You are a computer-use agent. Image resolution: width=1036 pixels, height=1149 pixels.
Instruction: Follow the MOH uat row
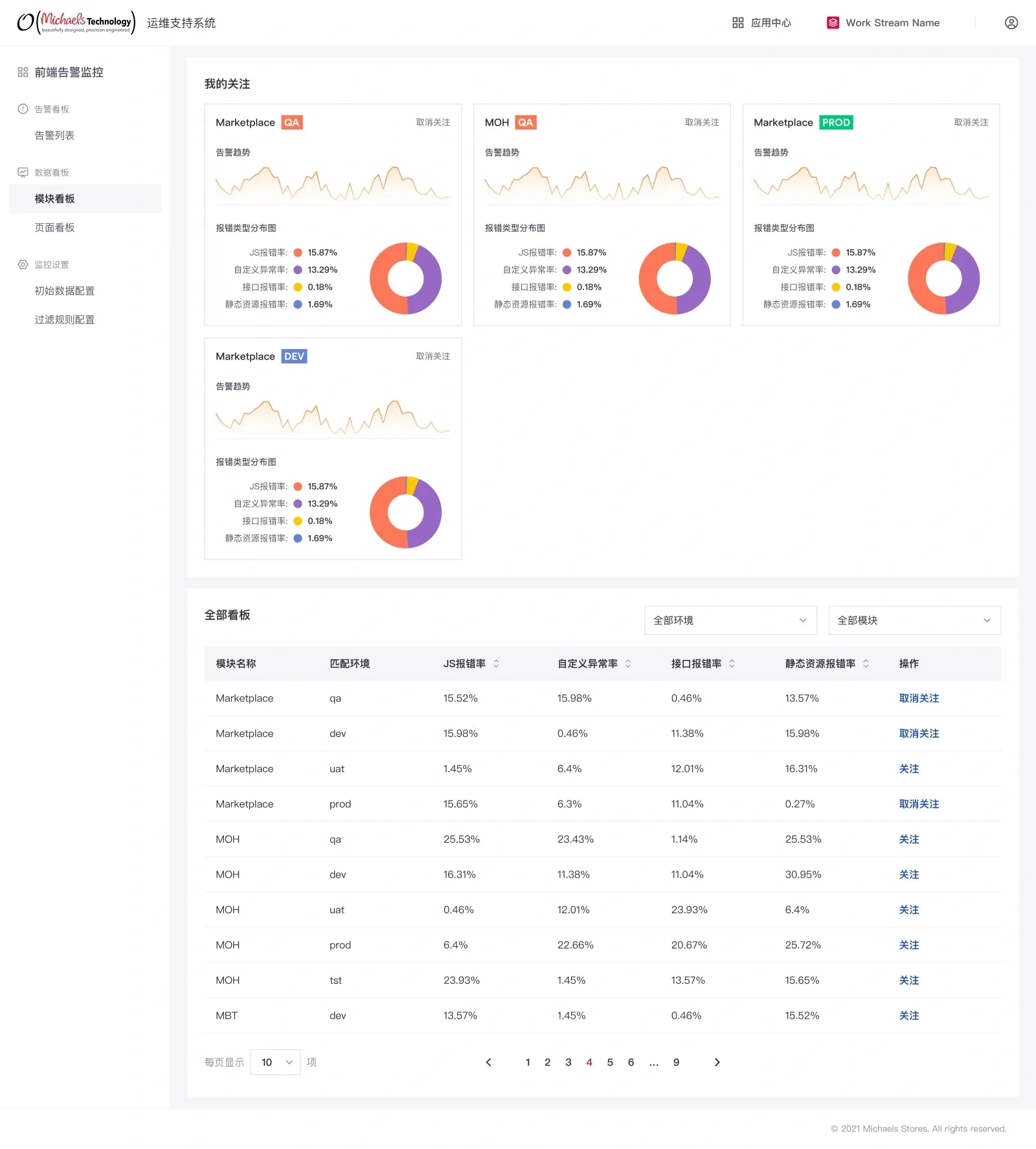909,910
